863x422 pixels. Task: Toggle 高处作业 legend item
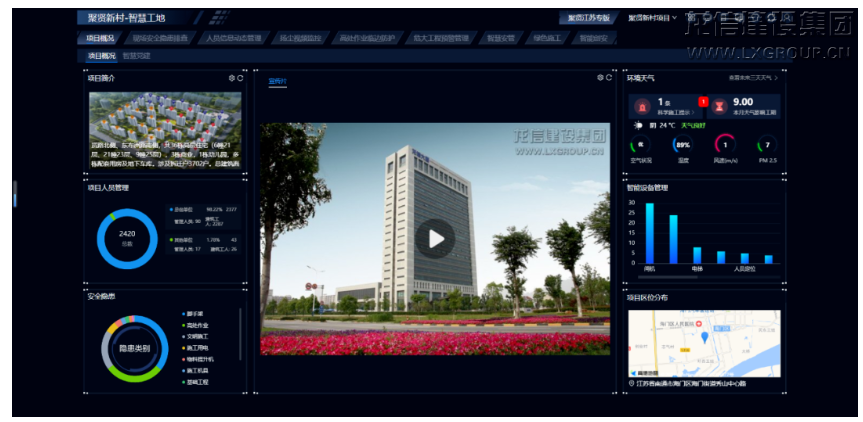pyautogui.click(x=197, y=325)
